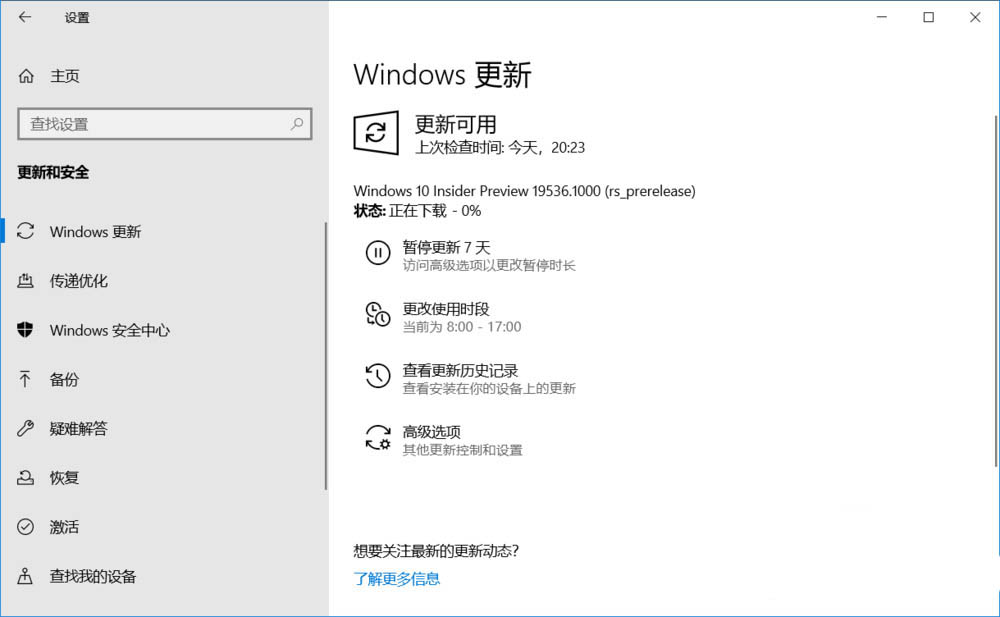This screenshot has width=1000, height=617.
Task: Click the magnifier icon in search box
Action: [297, 124]
